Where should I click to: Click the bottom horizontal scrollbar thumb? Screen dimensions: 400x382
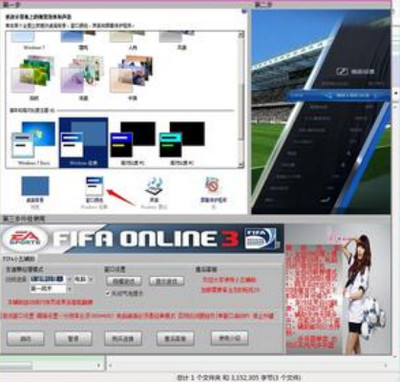17,365
